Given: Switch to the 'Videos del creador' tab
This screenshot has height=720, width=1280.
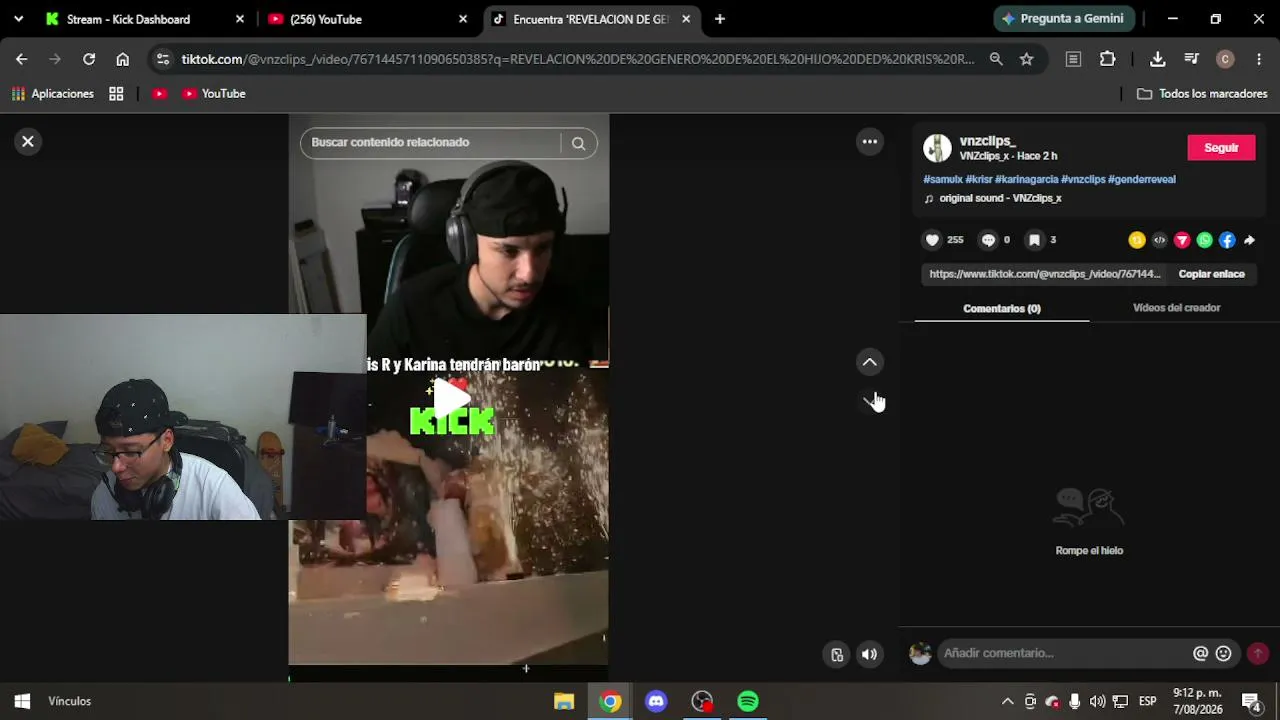Looking at the screenshot, I should coord(1176,308).
